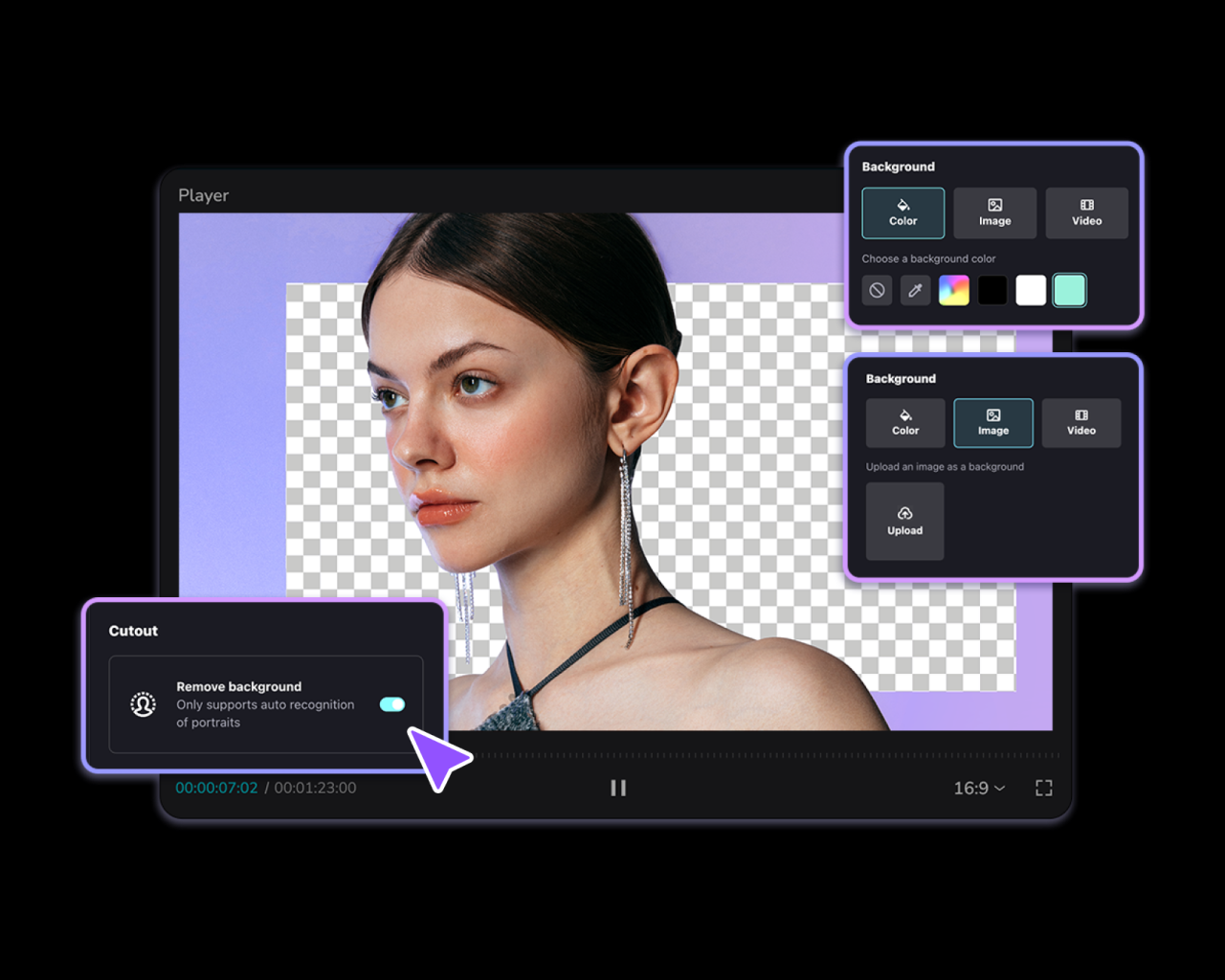The width and height of the screenshot is (1225, 980).
Task: Collapse the Background panel
Action: coord(898,166)
